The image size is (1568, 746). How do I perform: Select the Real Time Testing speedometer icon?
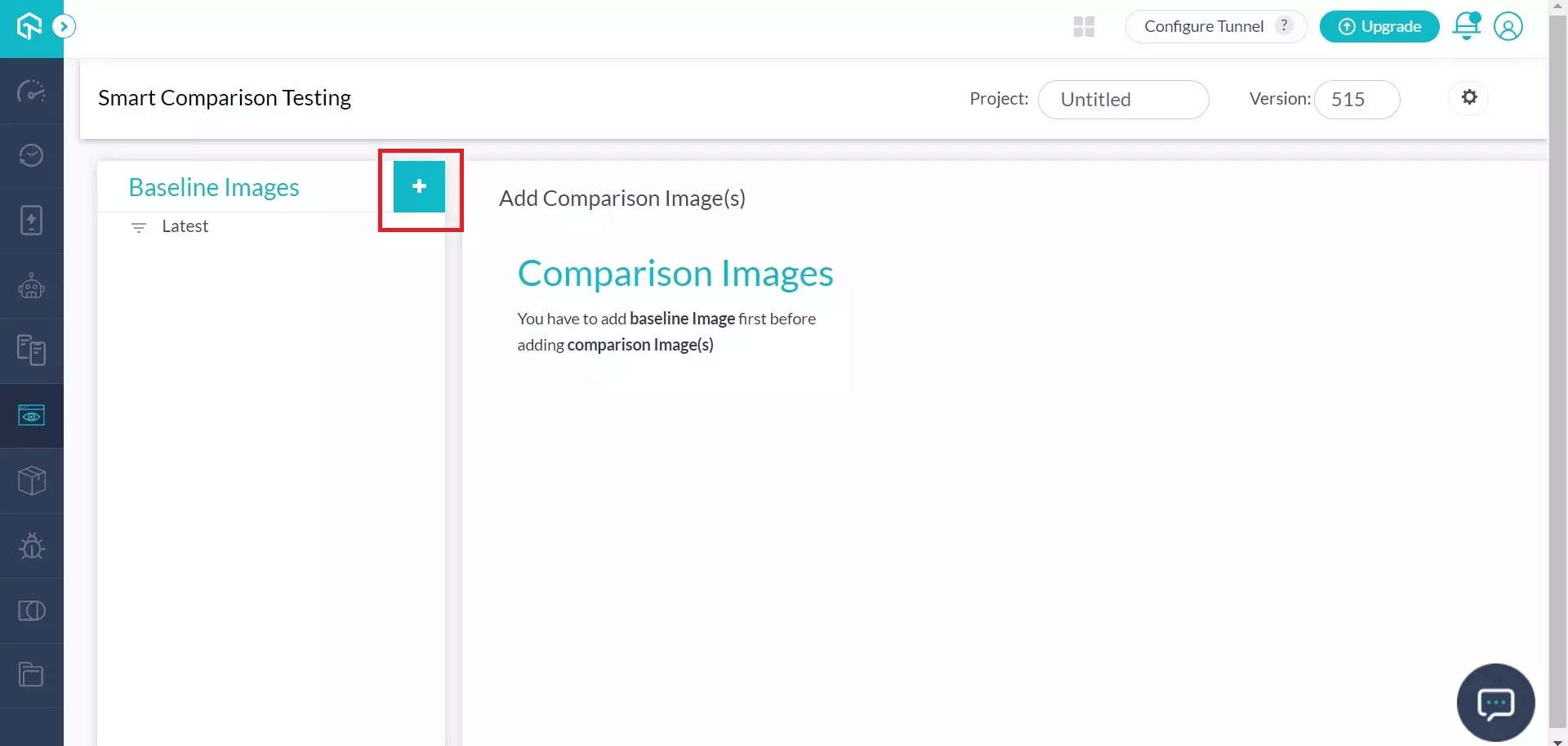(x=31, y=92)
